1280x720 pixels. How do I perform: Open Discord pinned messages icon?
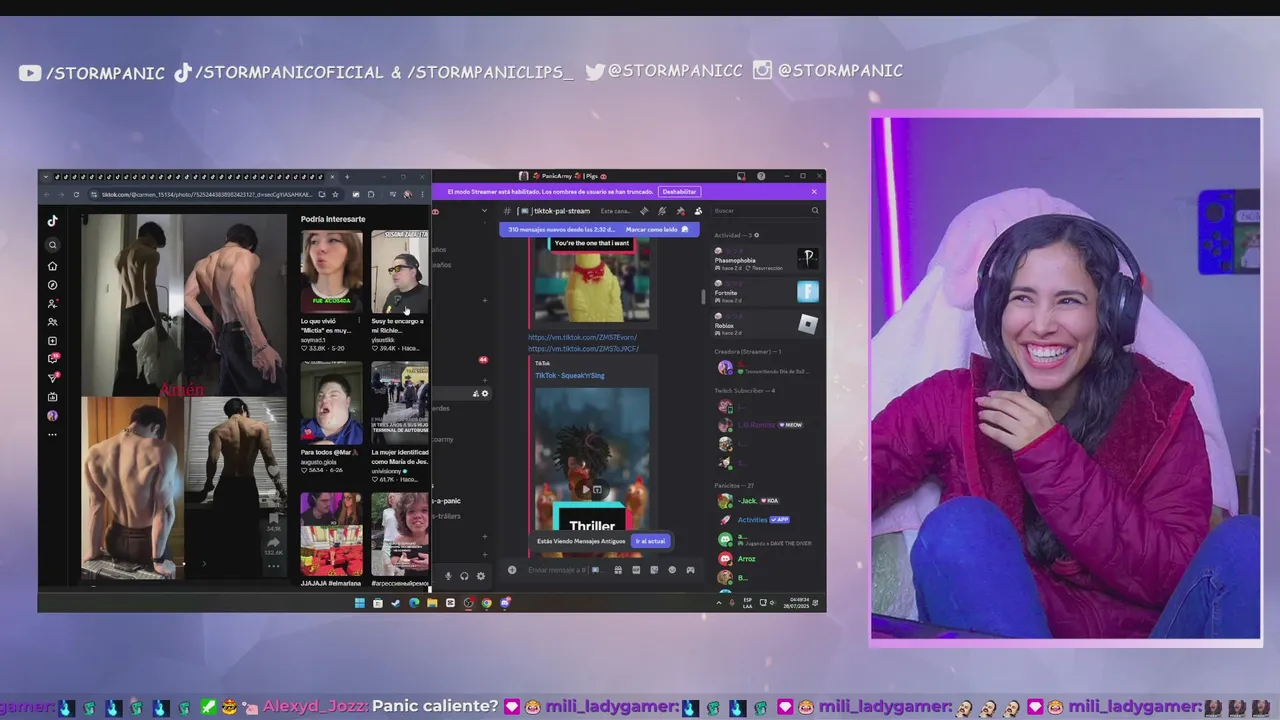point(680,211)
